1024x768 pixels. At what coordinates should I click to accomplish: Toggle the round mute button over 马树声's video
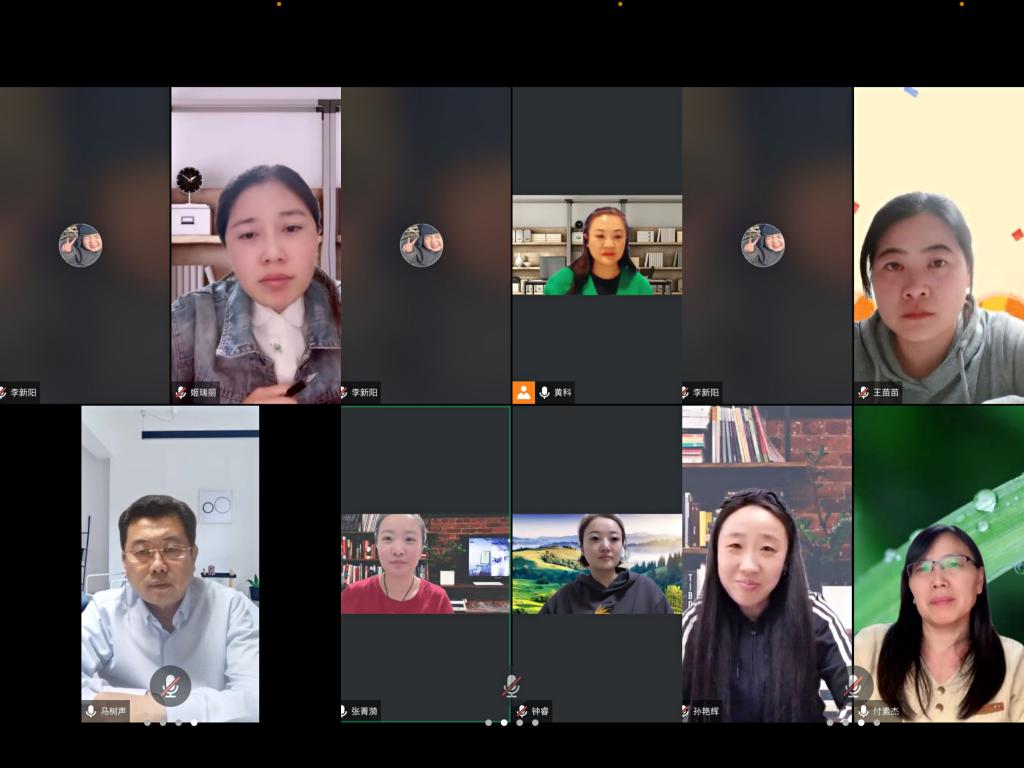170,686
